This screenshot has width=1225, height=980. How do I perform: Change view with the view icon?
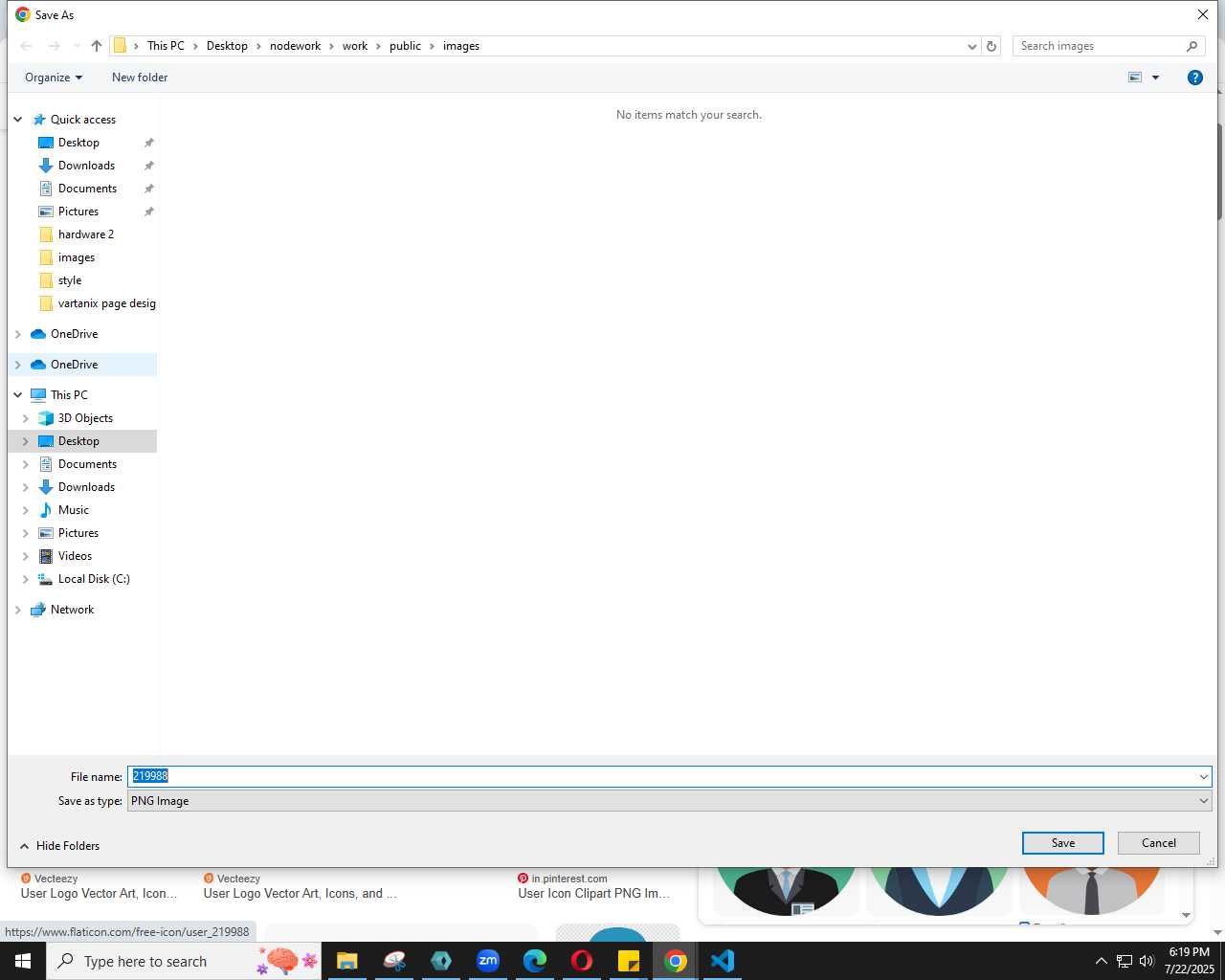click(1135, 78)
